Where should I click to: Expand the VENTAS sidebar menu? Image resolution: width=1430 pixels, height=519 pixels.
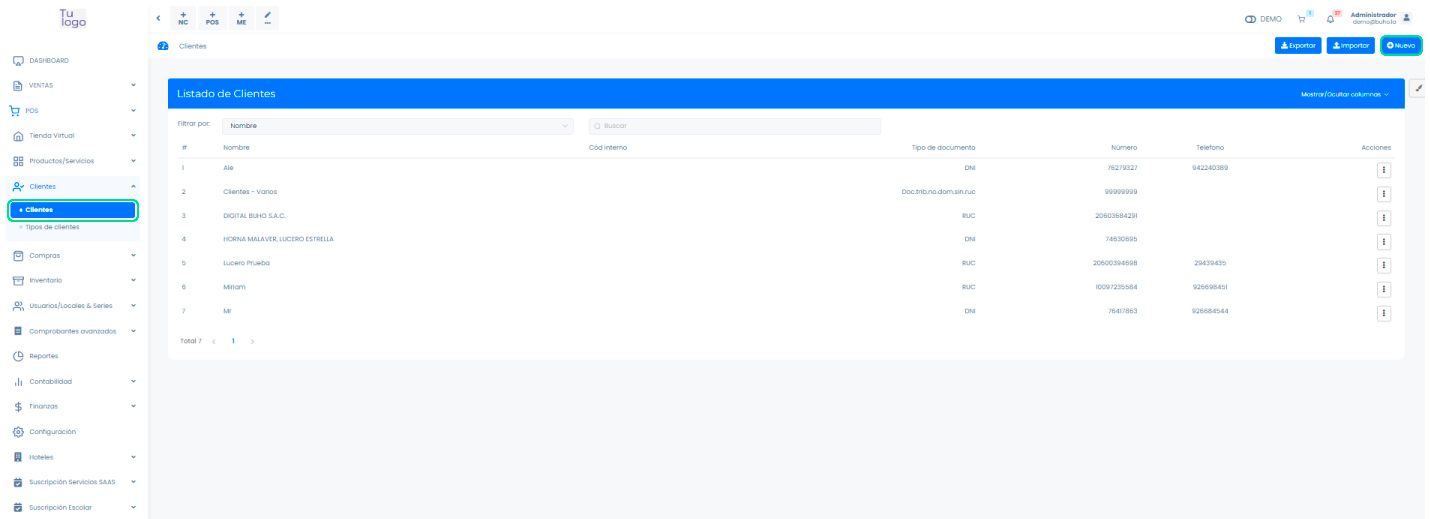[x=70, y=85]
